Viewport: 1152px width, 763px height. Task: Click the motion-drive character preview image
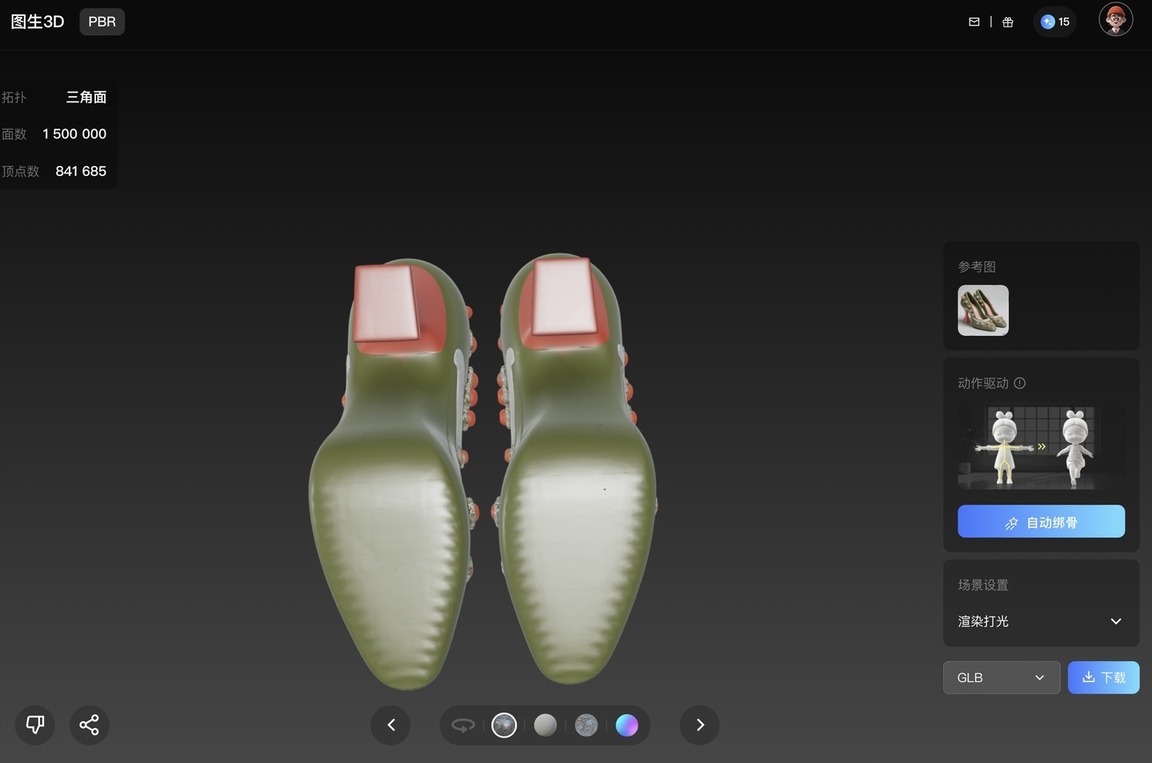click(1041, 446)
